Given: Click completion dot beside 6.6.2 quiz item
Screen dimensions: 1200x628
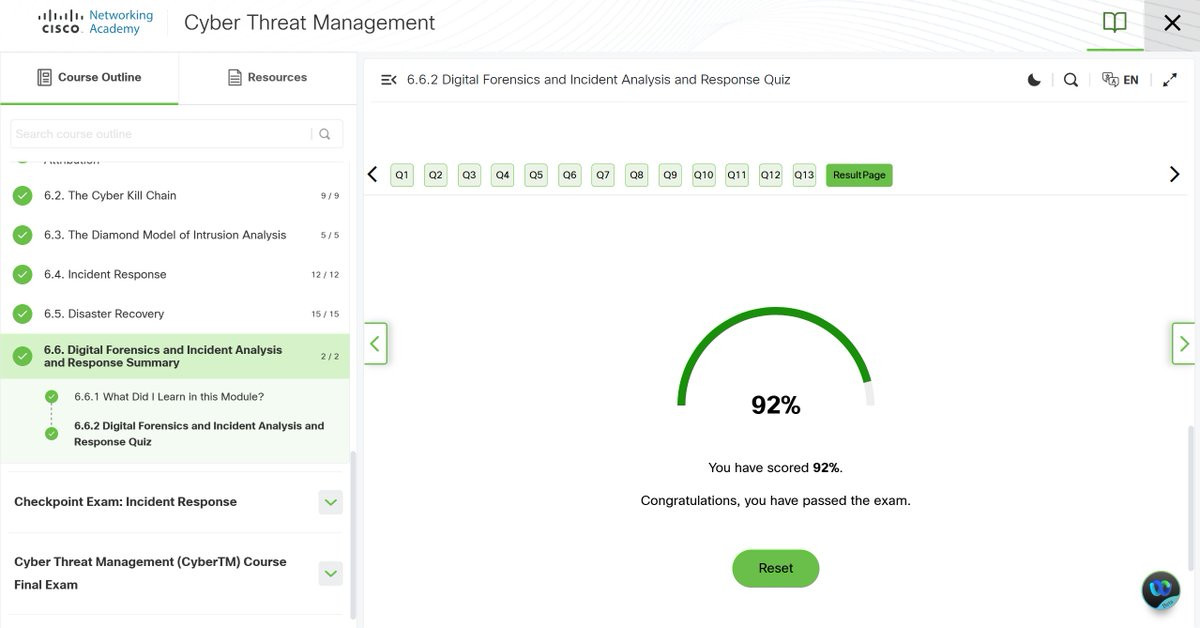Looking at the screenshot, I should click(52, 434).
